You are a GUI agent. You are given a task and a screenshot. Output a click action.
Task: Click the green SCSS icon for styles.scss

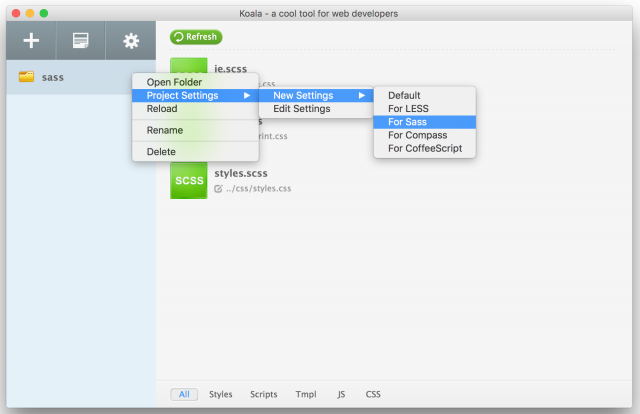189,180
